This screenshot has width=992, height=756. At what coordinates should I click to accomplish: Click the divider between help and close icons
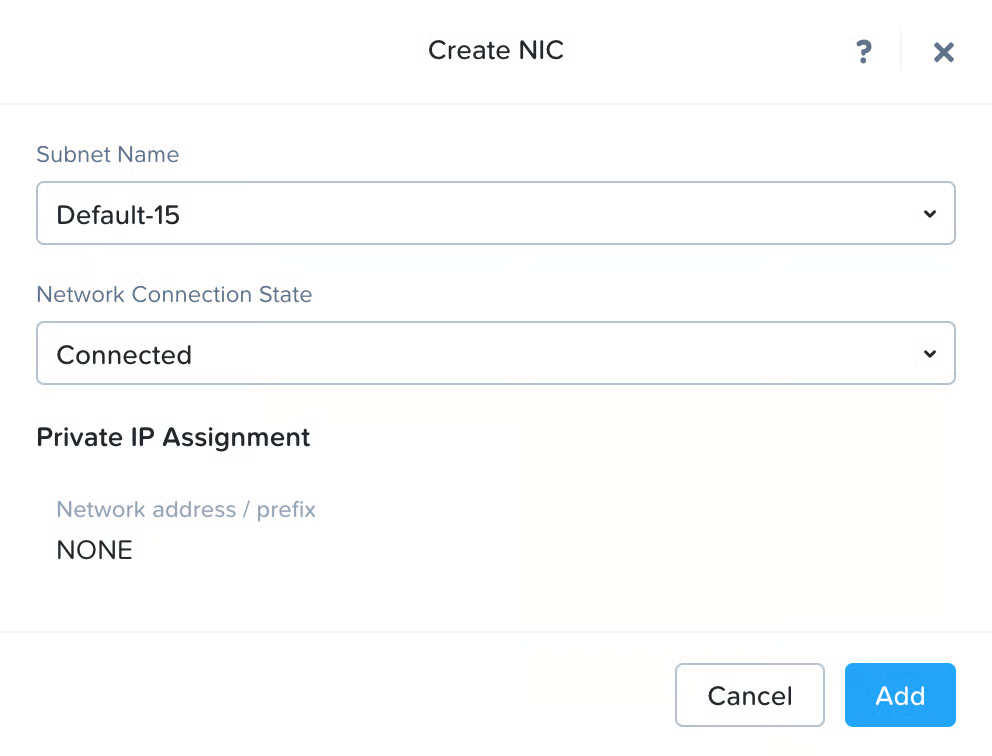901,51
